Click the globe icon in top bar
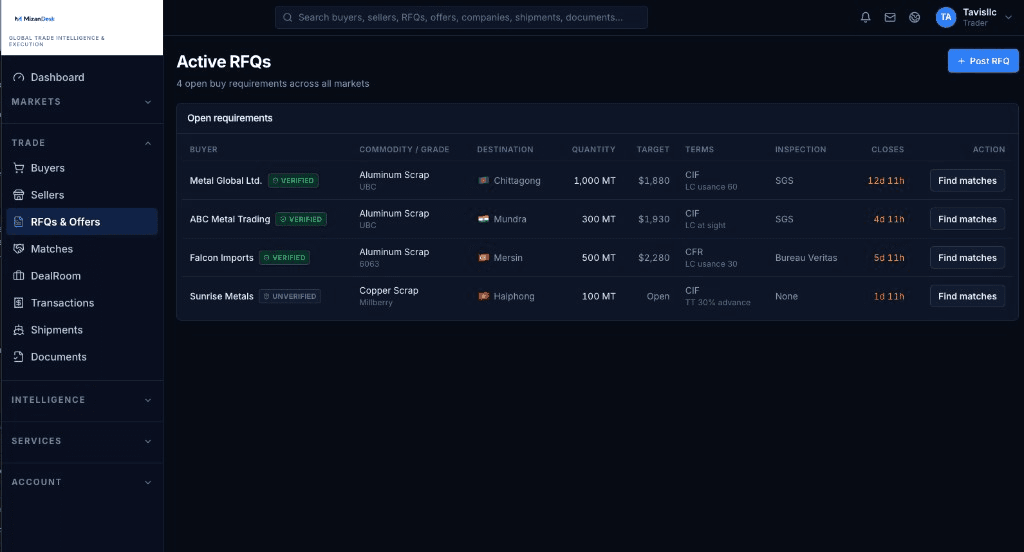 914,18
